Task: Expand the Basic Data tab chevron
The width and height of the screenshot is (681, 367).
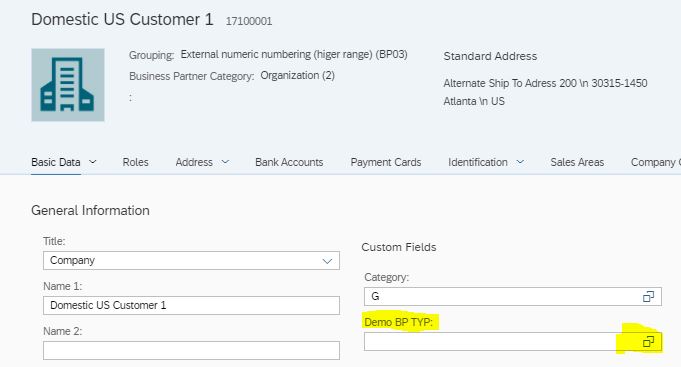Action: pyautogui.click(x=93, y=162)
